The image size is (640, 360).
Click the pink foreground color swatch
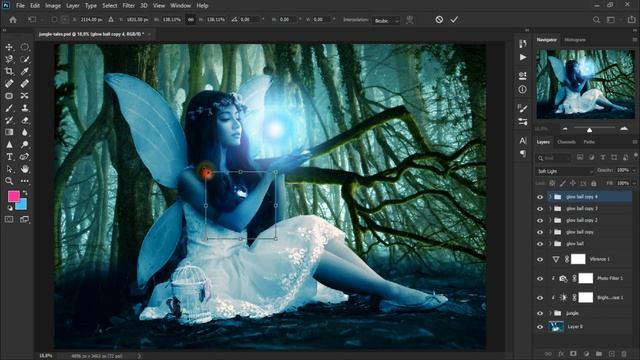13,196
